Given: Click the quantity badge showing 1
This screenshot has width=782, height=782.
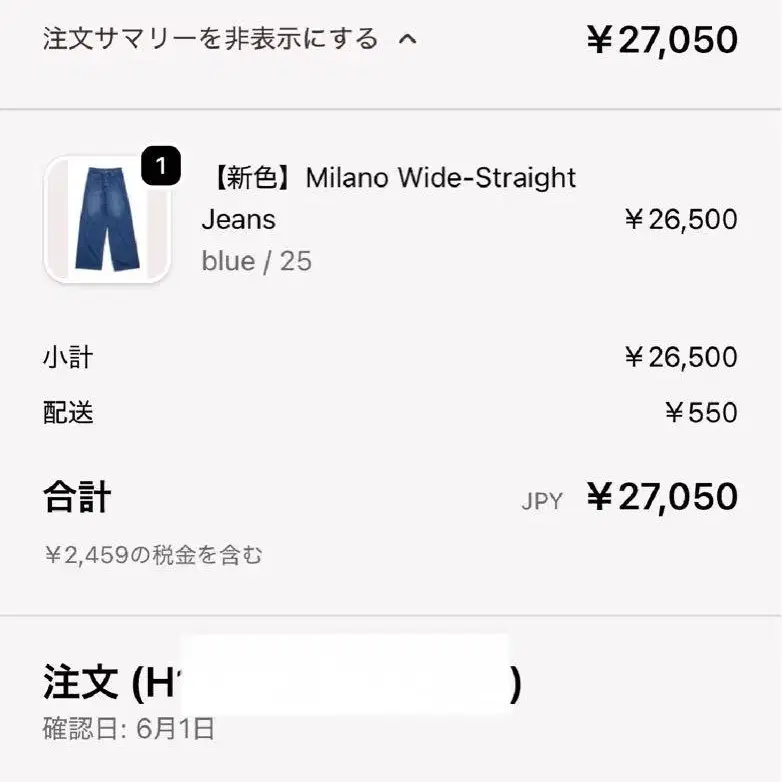Looking at the screenshot, I should pos(161,166).
